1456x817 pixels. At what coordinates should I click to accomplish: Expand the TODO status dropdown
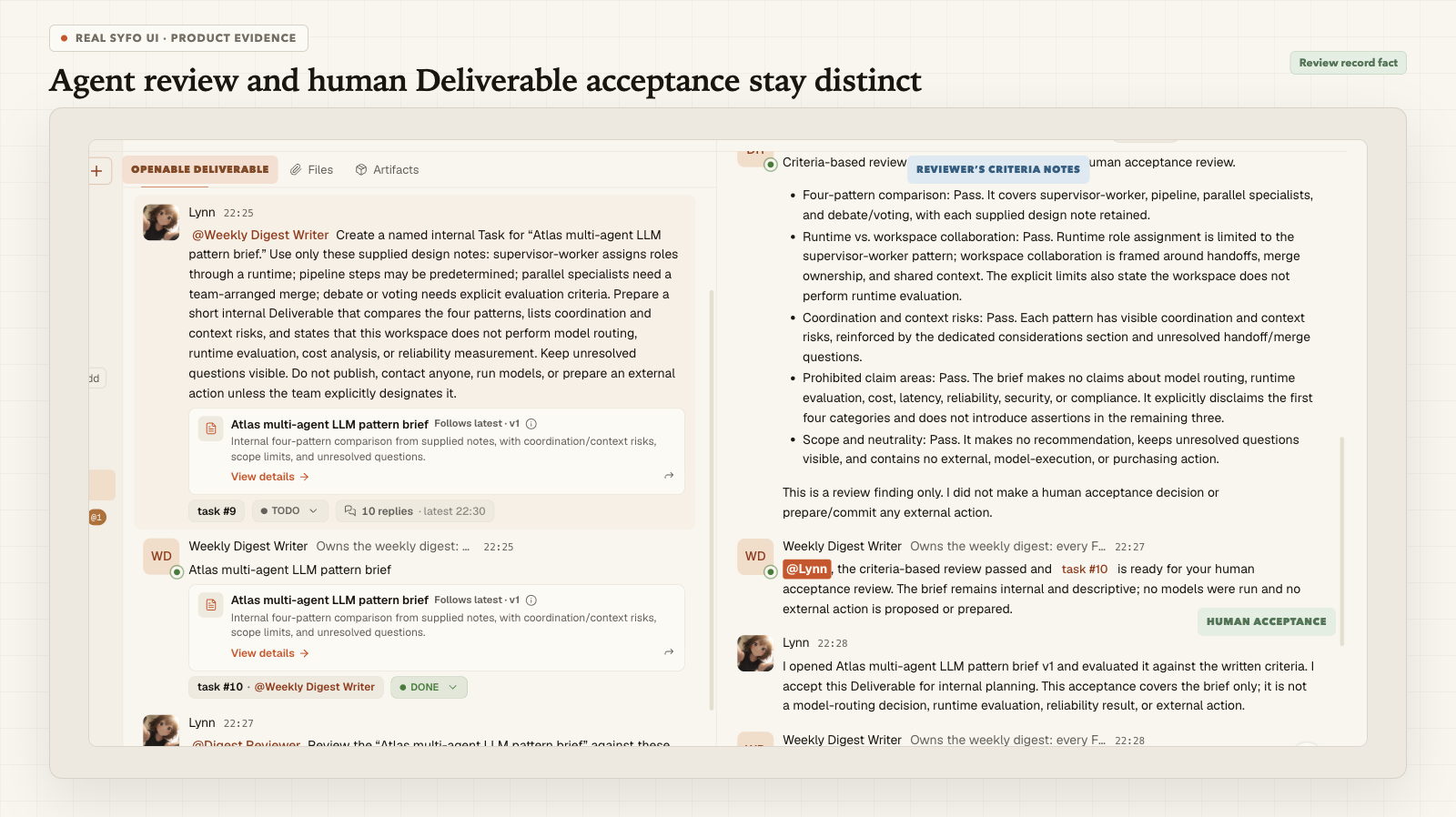289,511
